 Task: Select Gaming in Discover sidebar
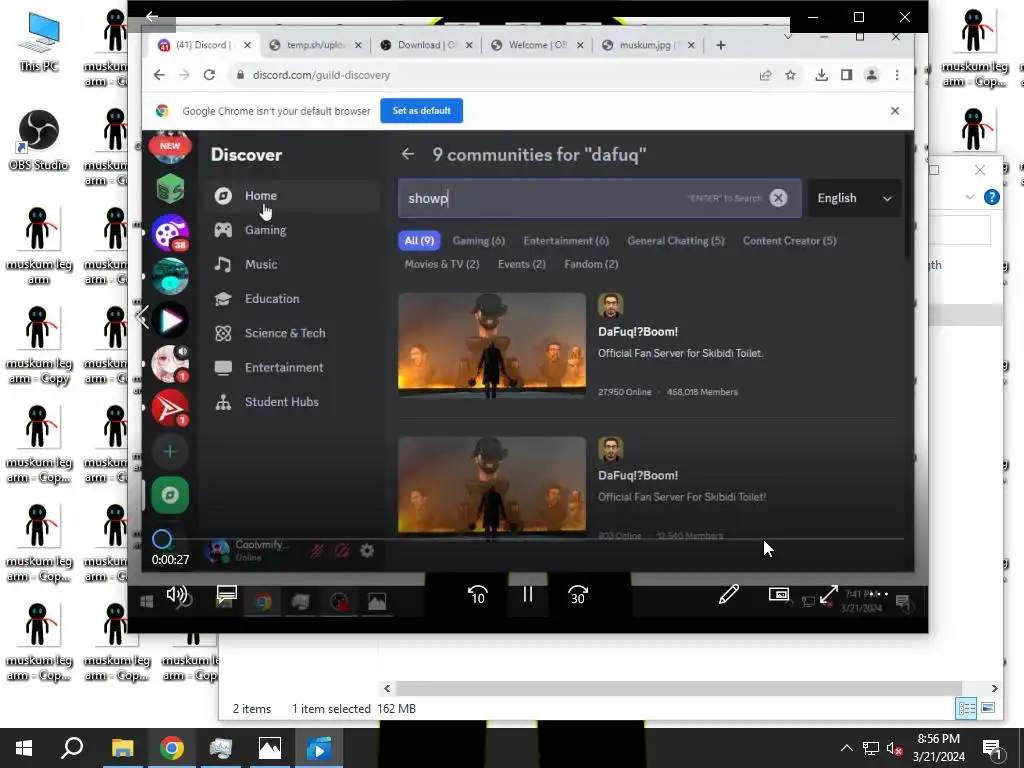pos(292,230)
